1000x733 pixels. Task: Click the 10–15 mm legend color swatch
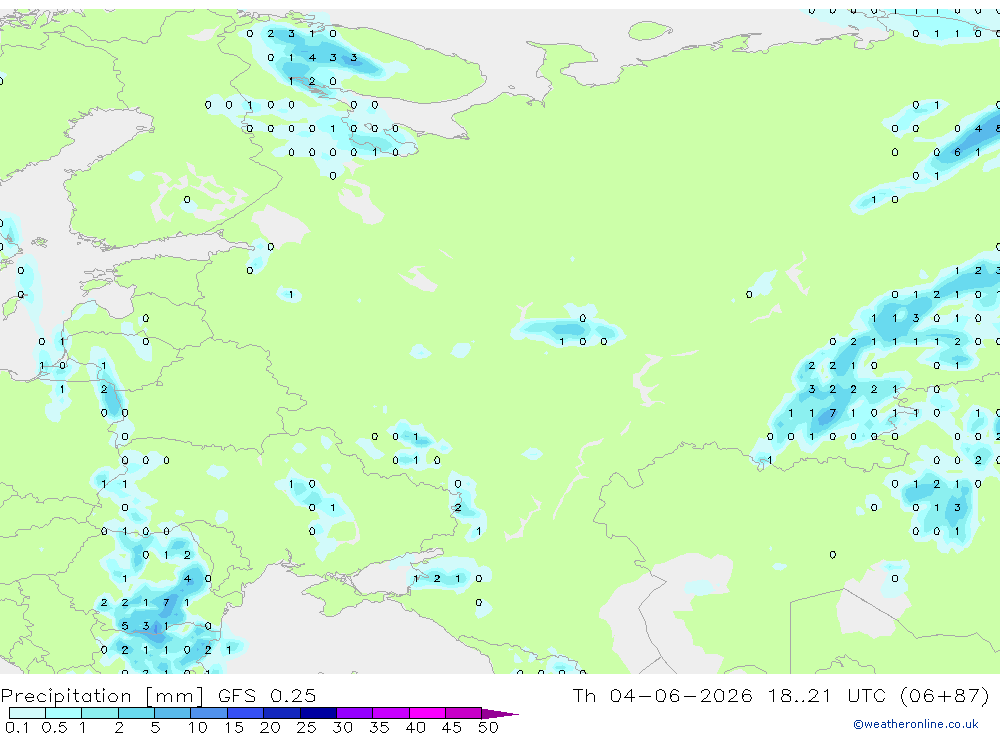(x=209, y=713)
